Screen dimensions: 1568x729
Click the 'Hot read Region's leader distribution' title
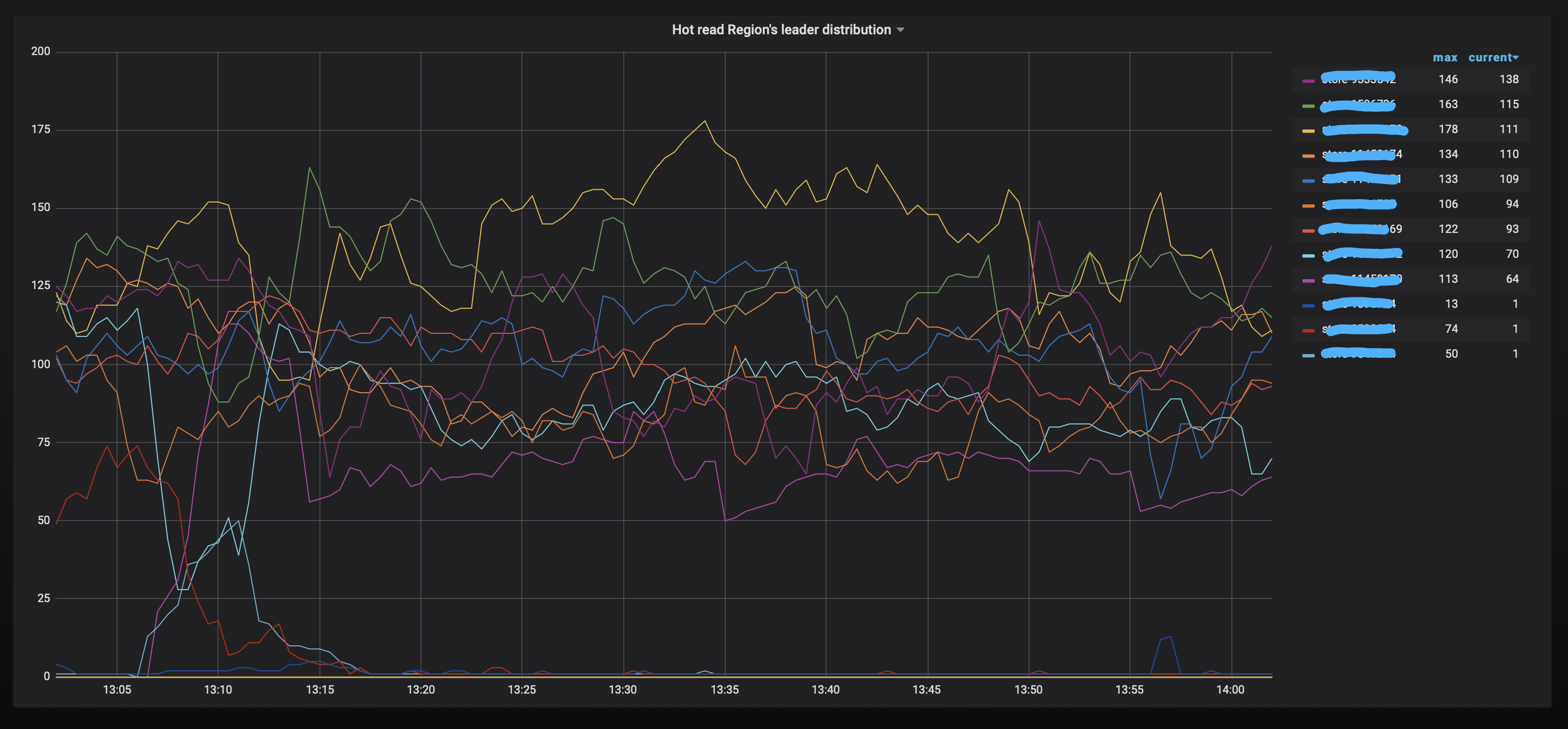pyautogui.click(x=781, y=30)
